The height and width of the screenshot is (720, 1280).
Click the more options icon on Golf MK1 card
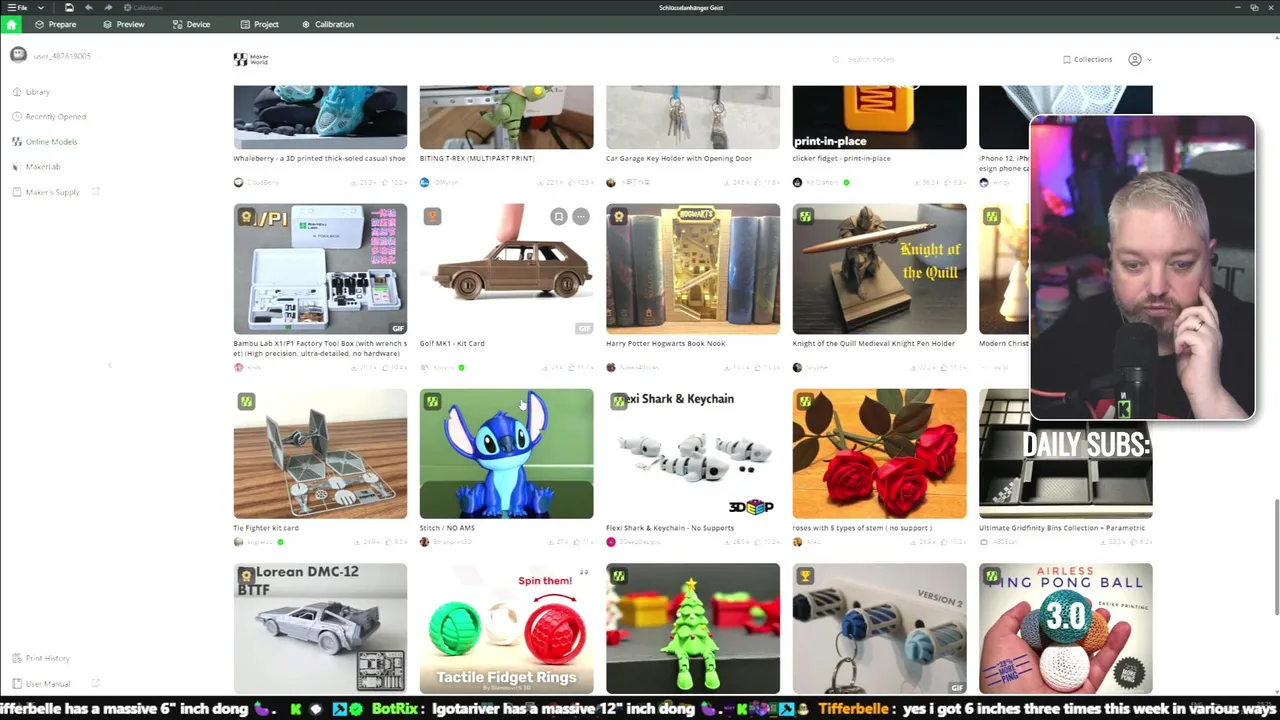coord(581,217)
